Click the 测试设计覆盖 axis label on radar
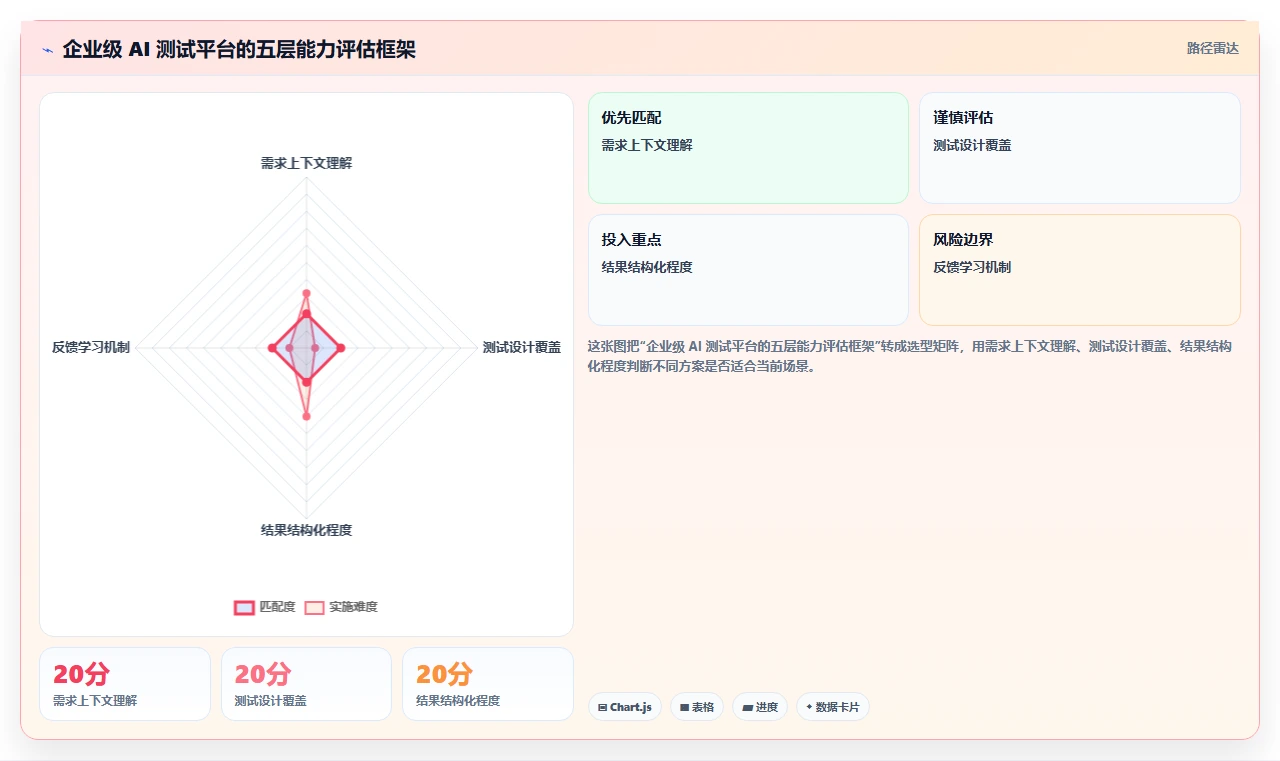Image resolution: width=1280 pixels, height=761 pixels. 521,347
